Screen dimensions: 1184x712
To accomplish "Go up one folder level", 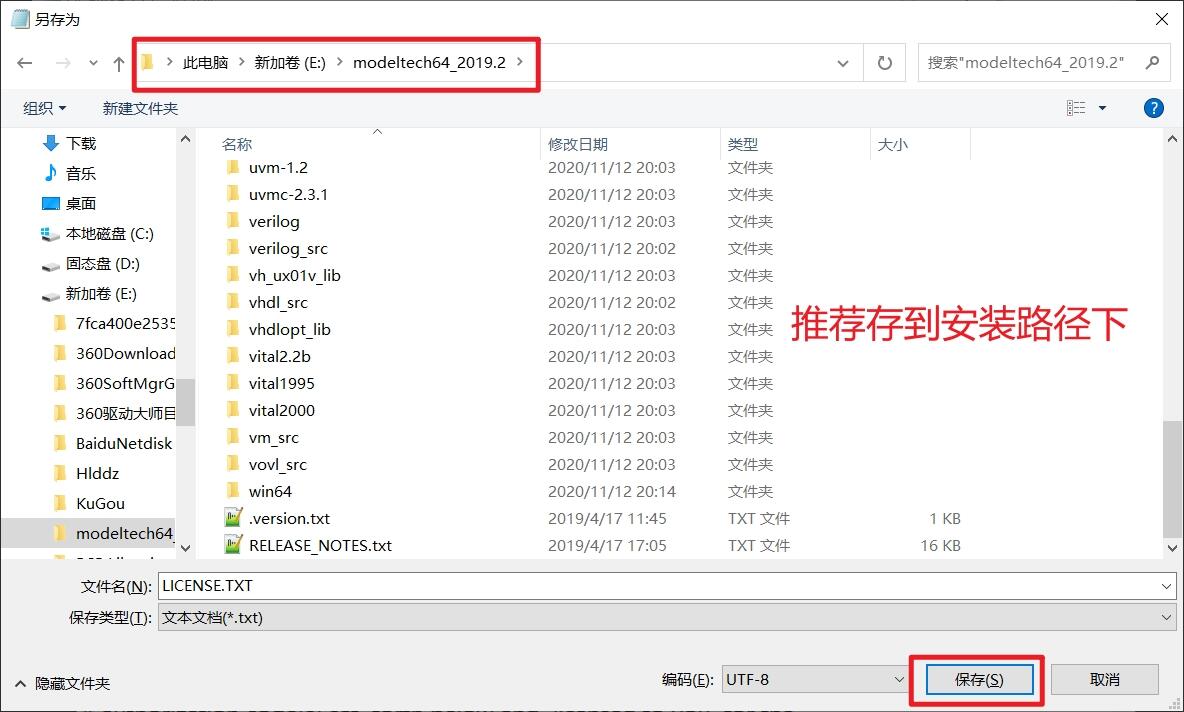I will point(119,63).
